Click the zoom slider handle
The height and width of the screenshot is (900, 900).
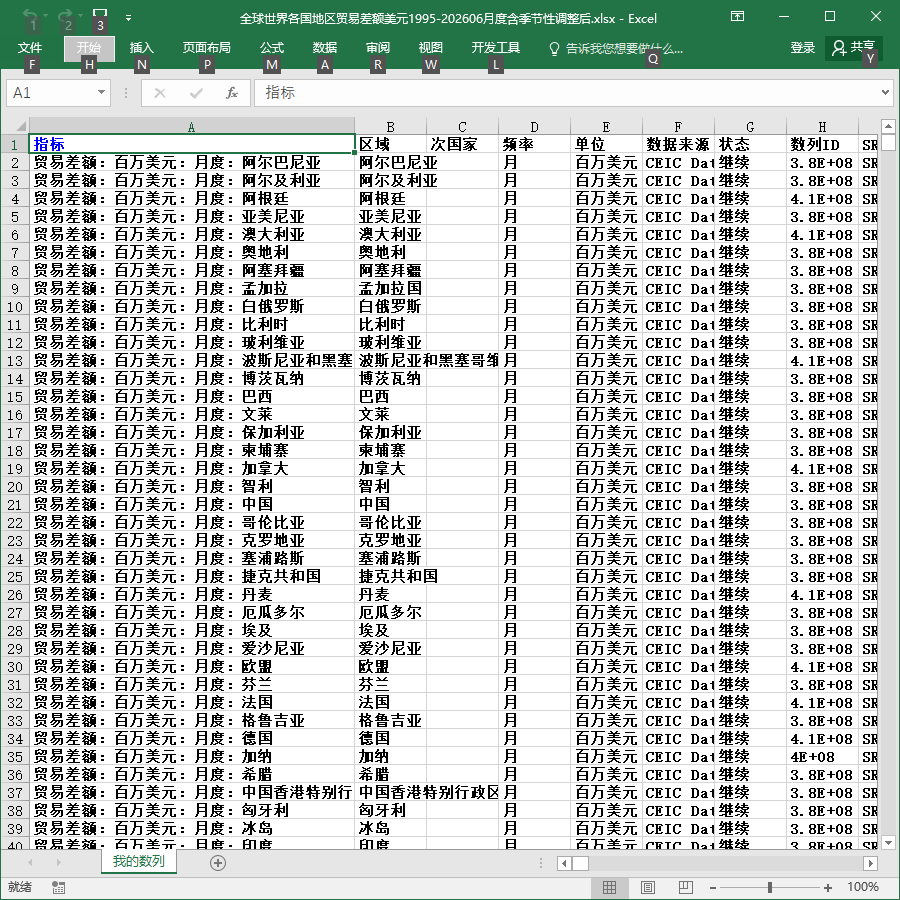(770, 887)
